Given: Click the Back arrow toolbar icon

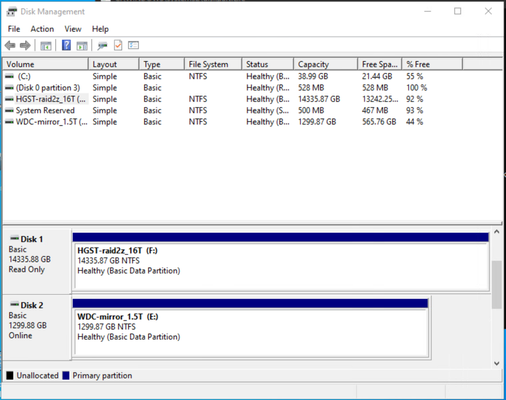Looking at the screenshot, I should pos(10,45).
